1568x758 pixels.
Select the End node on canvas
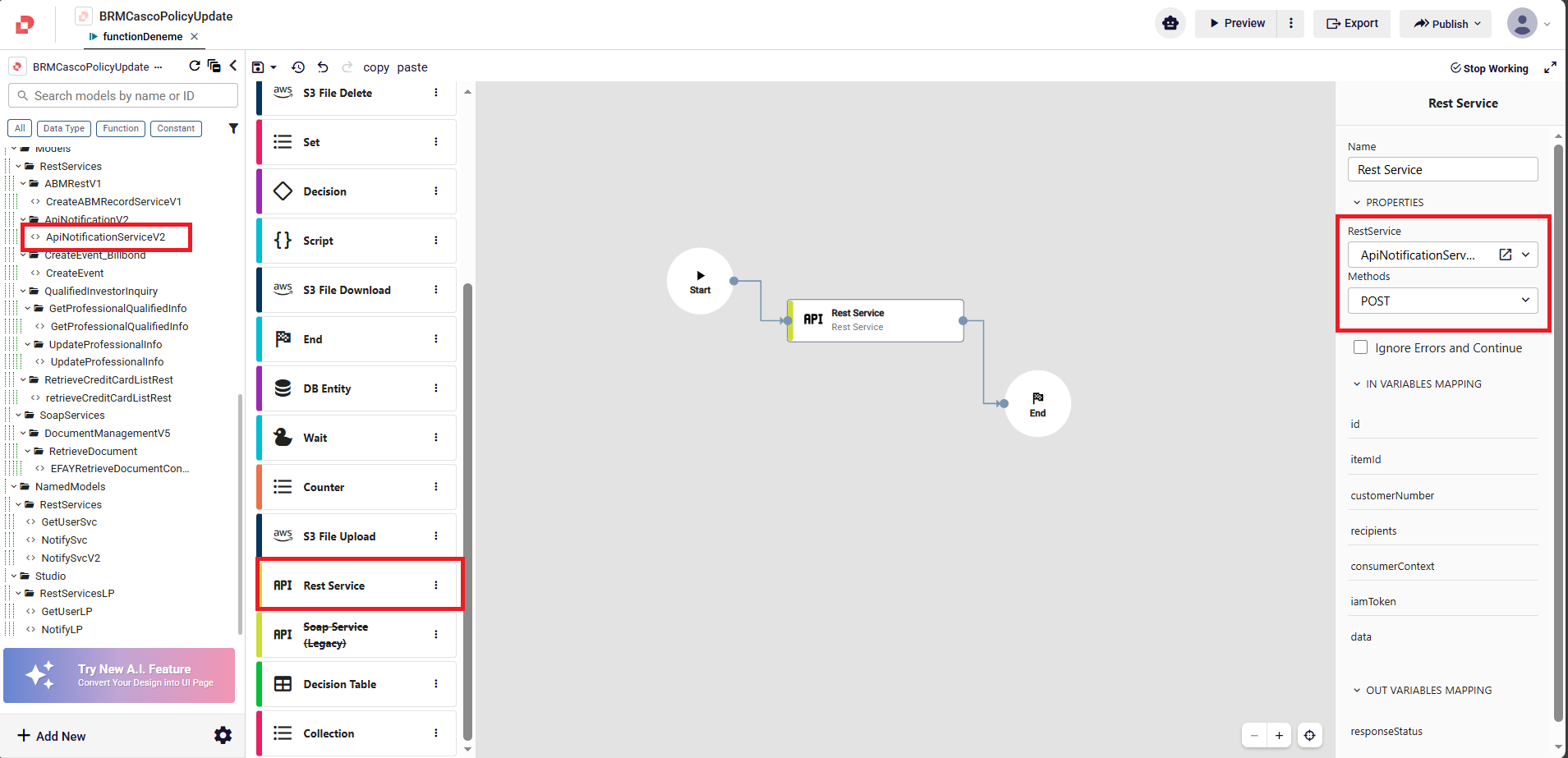(1037, 403)
